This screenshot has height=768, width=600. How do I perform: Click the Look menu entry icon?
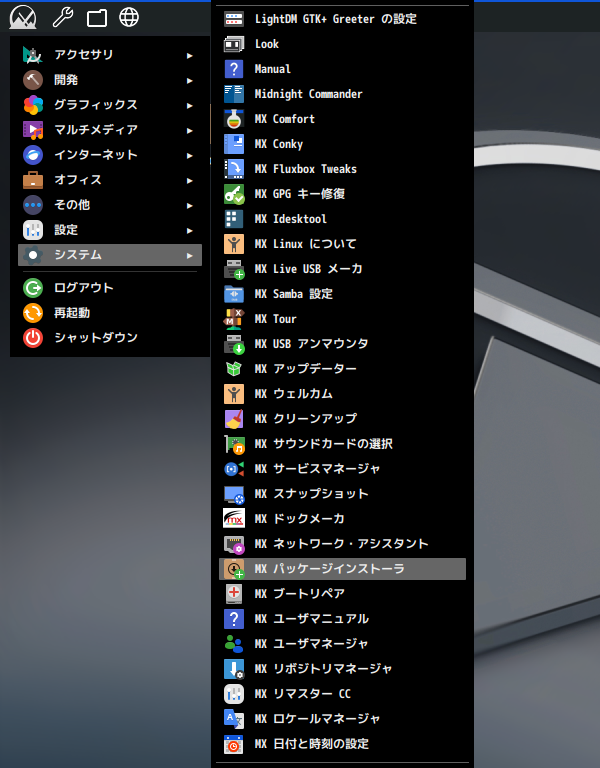(234, 44)
